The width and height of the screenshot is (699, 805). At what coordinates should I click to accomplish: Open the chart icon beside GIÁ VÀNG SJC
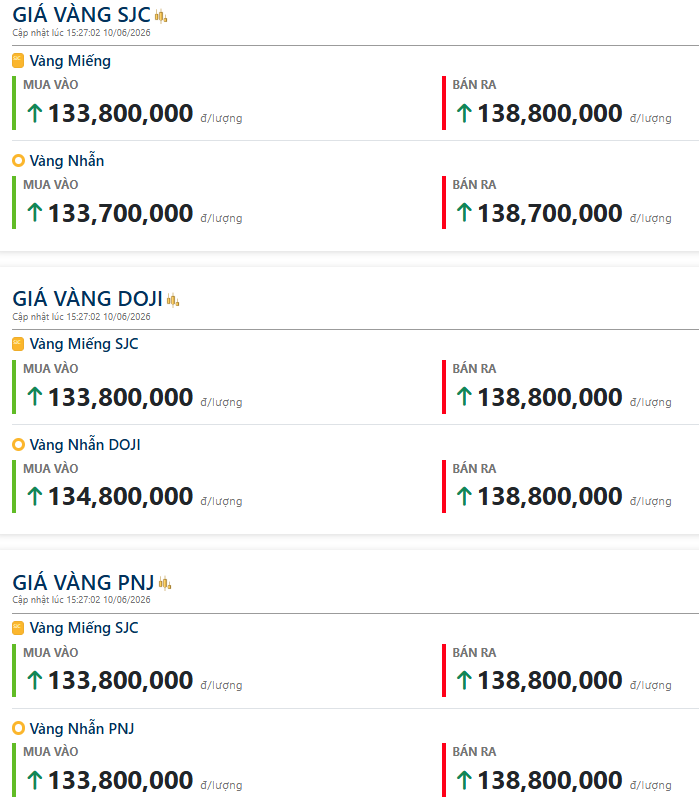pos(161,16)
